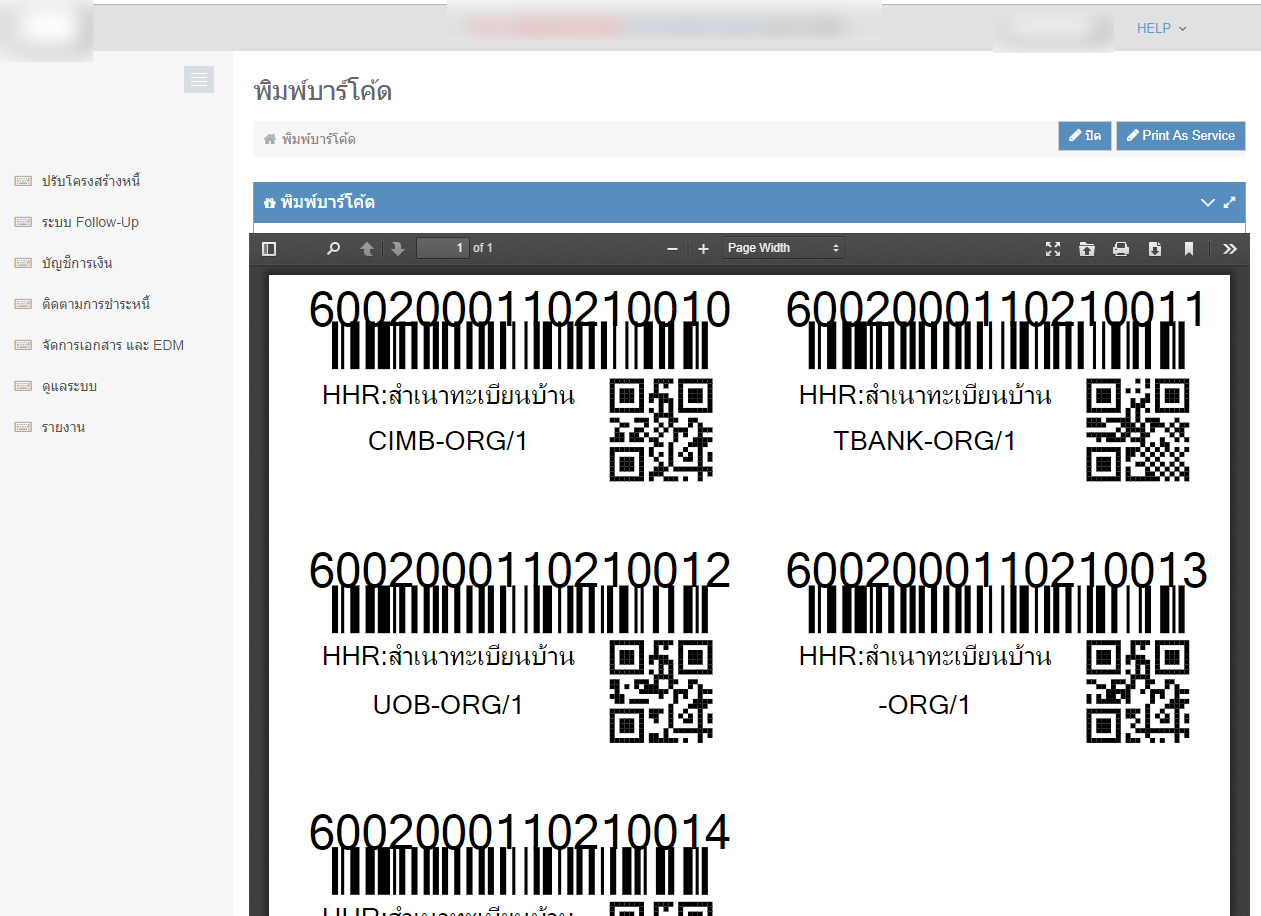Click barcode number 6002000110210010
Image resolution: width=1261 pixels, height=916 pixels.
pos(520,310)
